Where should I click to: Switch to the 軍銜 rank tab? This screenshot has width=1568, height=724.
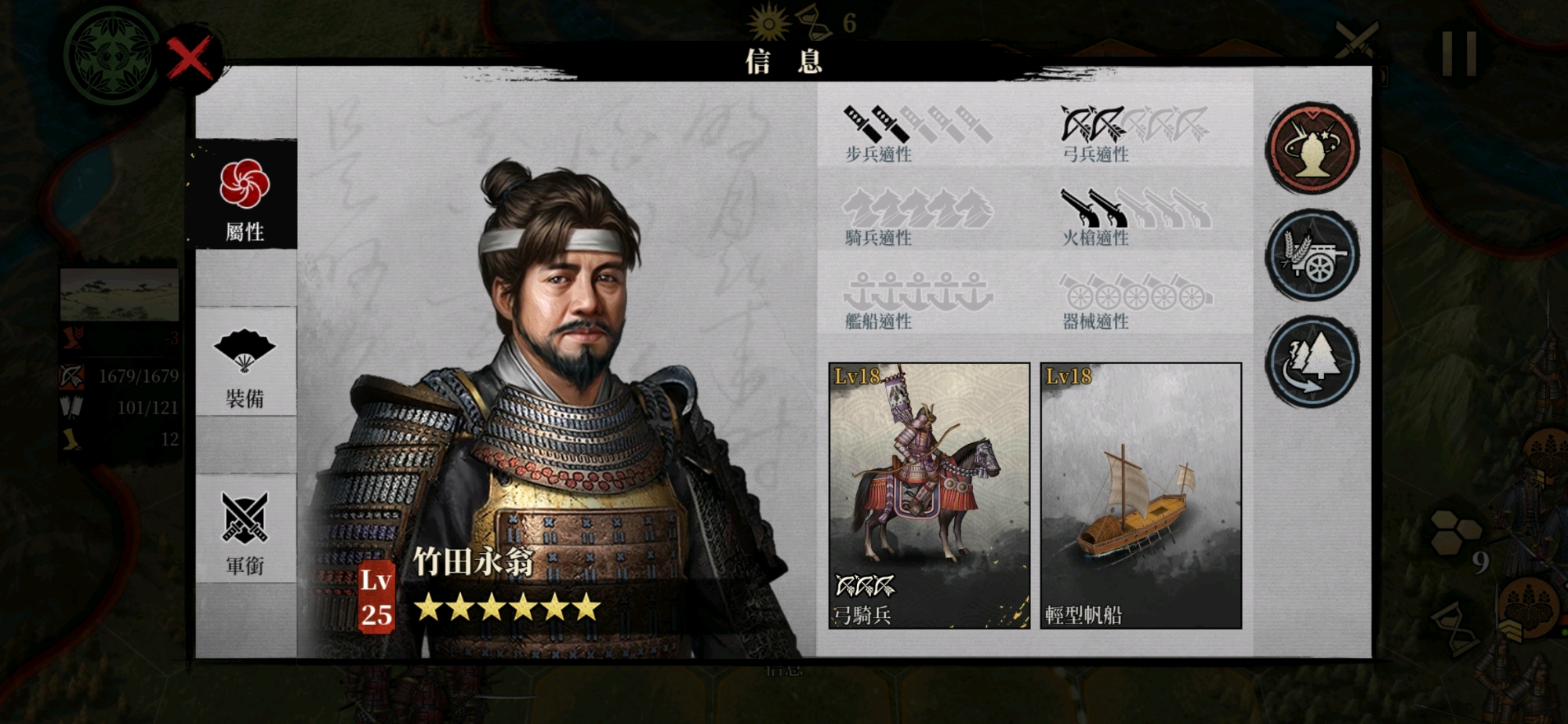[245, 529]
